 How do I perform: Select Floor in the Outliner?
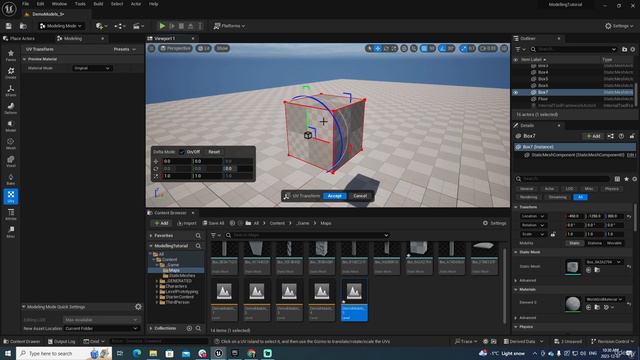coord(542,99)
